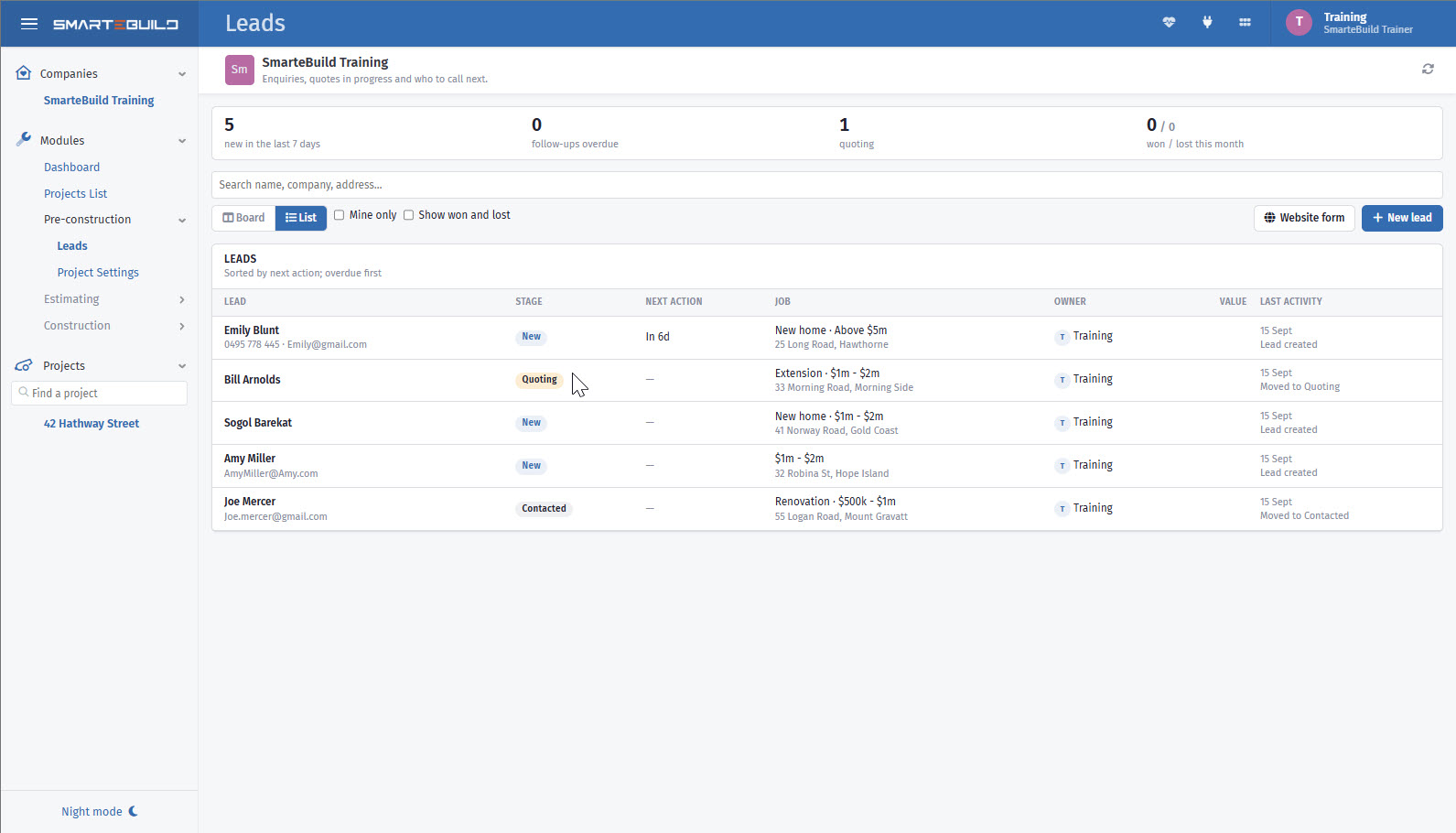Collapse the Projects section
1456x833 pixels.
coord(182,366)
